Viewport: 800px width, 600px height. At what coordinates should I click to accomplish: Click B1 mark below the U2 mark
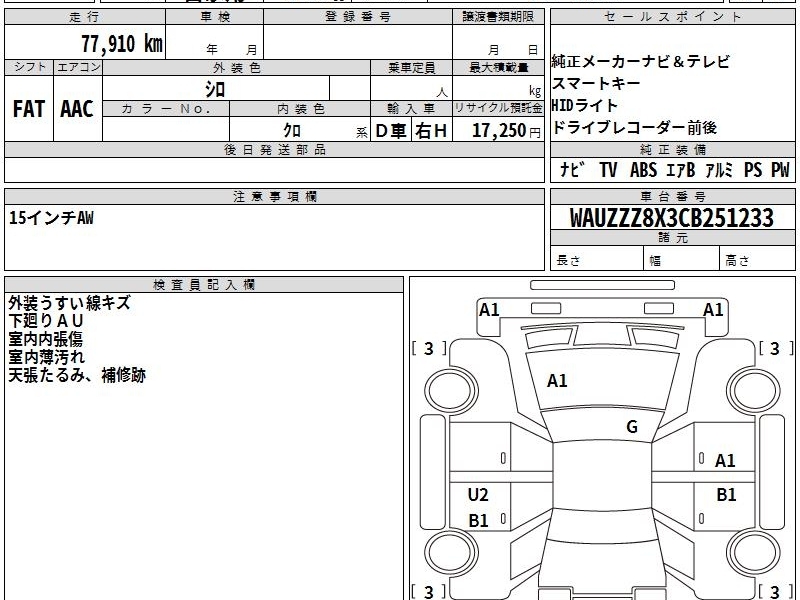click(x=478, y=520)
